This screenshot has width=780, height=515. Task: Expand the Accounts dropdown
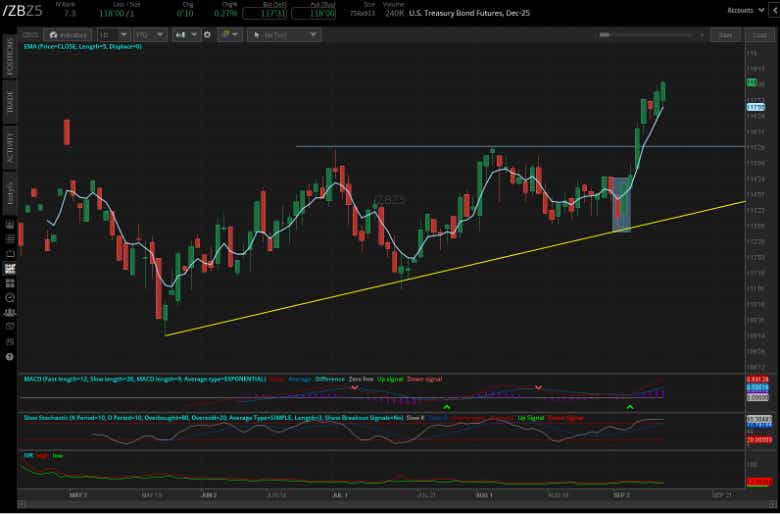(746, 10)
